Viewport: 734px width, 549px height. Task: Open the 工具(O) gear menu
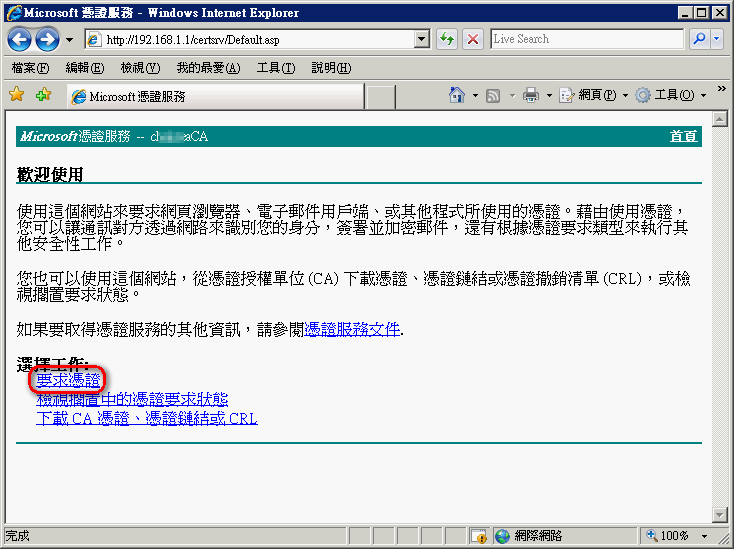(670, 95)
